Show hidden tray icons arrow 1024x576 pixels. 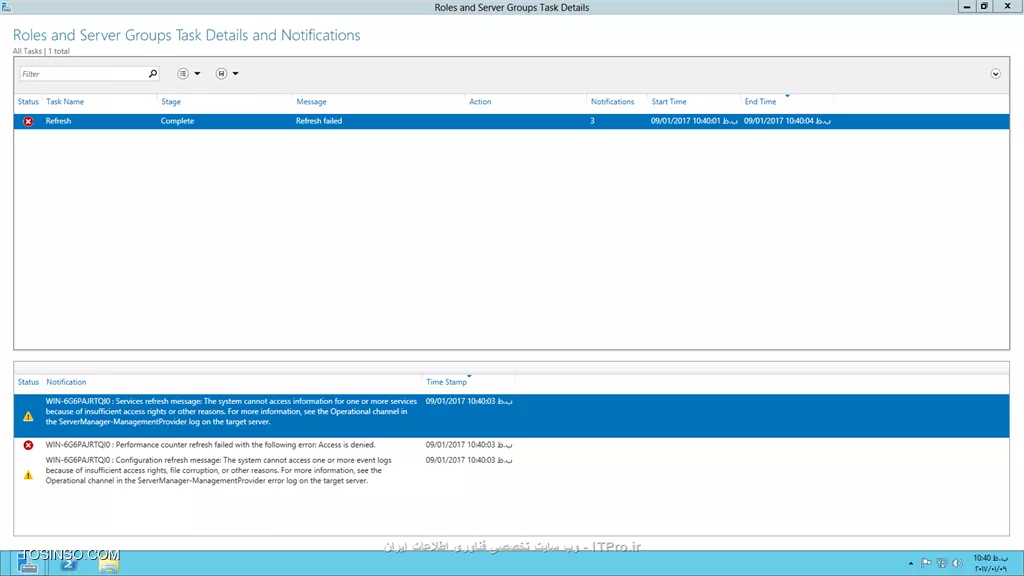pyautogui.click(x=910, y=564)
